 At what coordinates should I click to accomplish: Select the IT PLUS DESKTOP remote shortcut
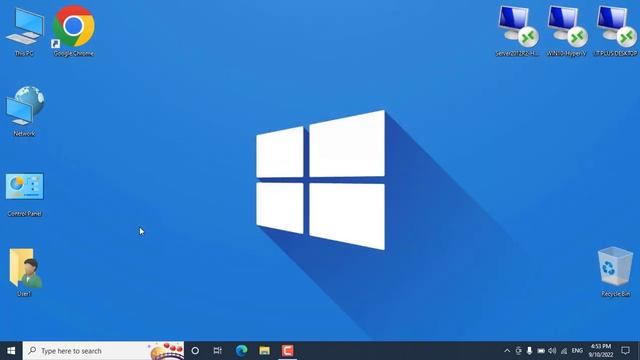616,31
